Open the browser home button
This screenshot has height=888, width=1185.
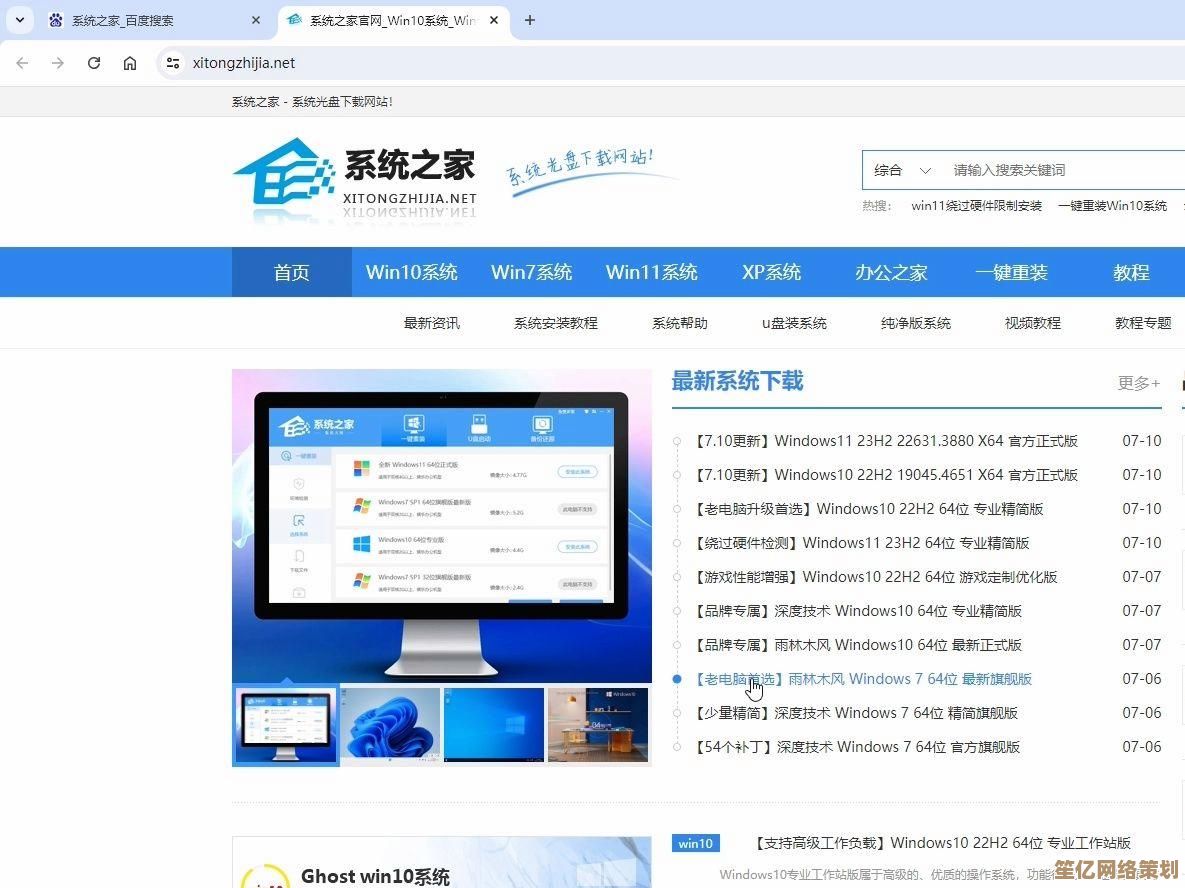130,63
